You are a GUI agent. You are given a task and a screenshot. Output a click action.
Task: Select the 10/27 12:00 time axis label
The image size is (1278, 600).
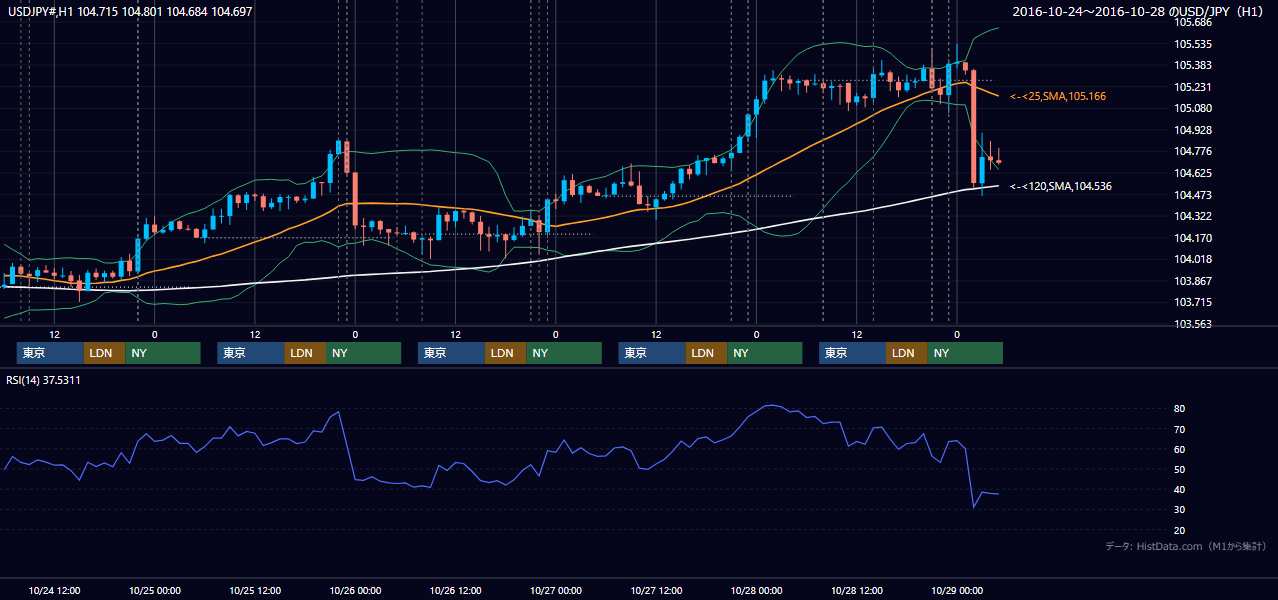click(x=657, y=590)
